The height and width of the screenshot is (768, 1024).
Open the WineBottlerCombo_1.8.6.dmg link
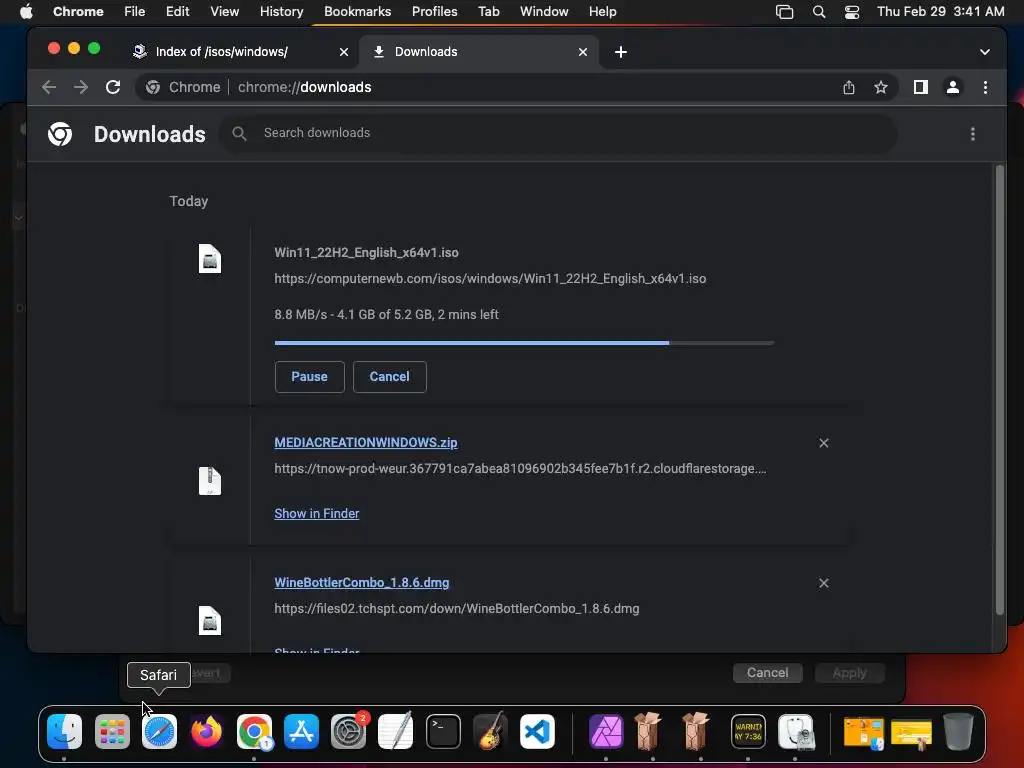pyautogui.click(x=362, y=583)
